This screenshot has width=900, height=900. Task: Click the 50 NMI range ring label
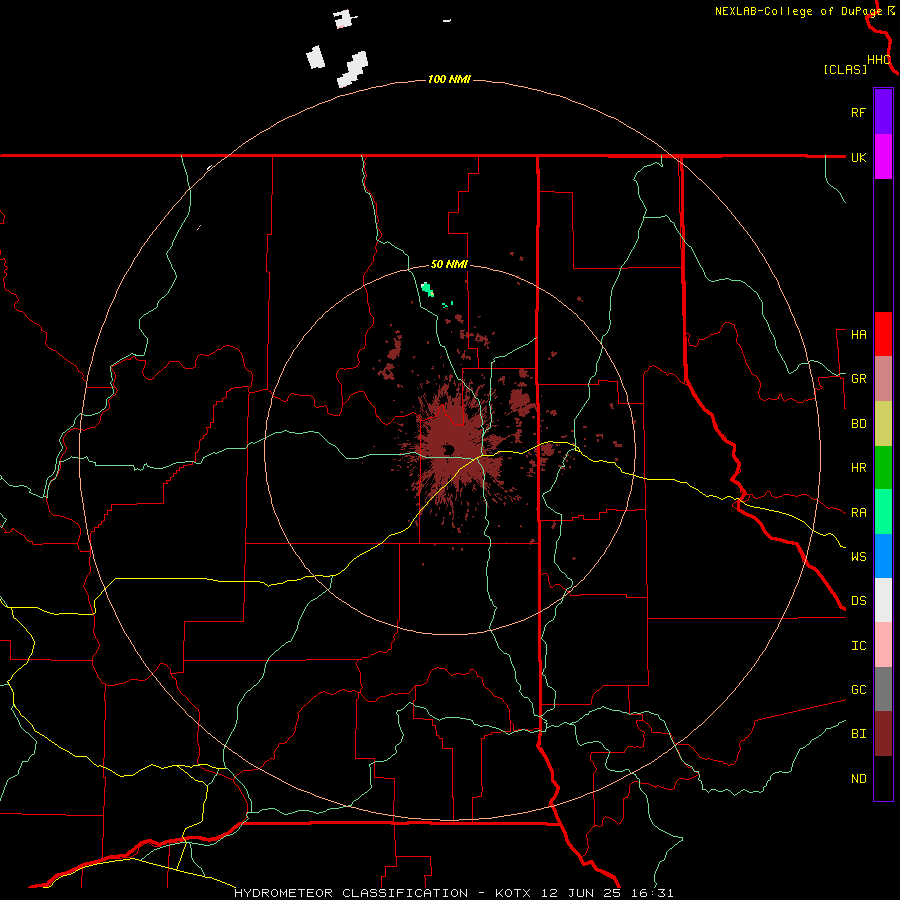pos(449,265)
